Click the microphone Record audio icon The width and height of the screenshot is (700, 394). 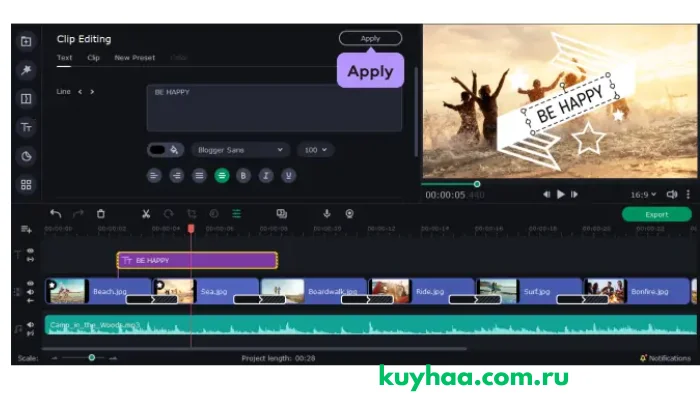(327, 214)
